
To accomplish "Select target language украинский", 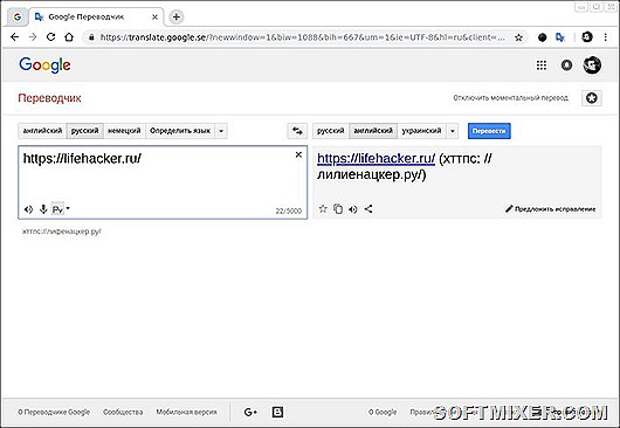I will [x=422, y=131].
